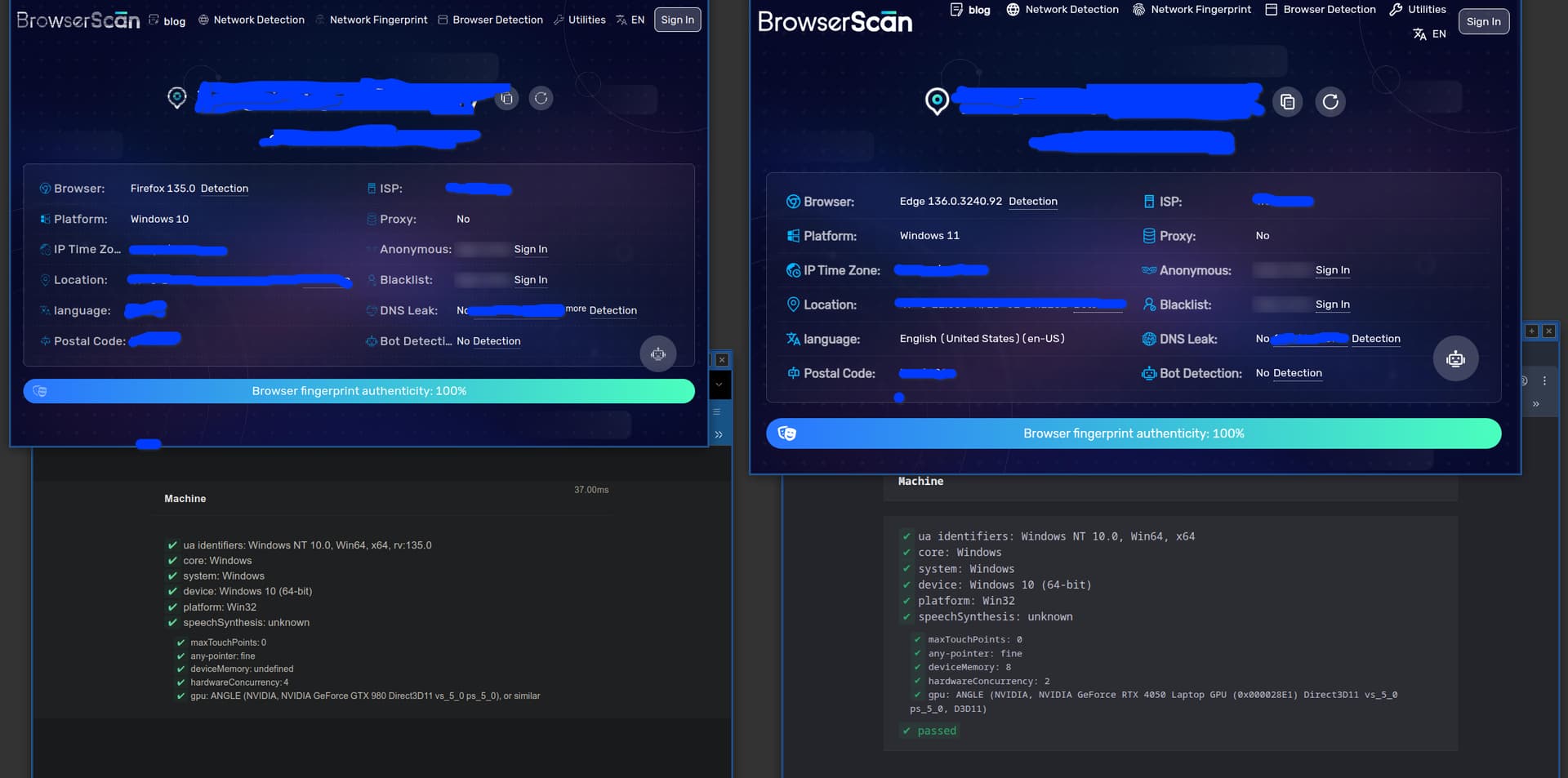Click the down chevron beside Firefox window
The height and width of the screenshot is (778, 1568).
tap(719, 385)
